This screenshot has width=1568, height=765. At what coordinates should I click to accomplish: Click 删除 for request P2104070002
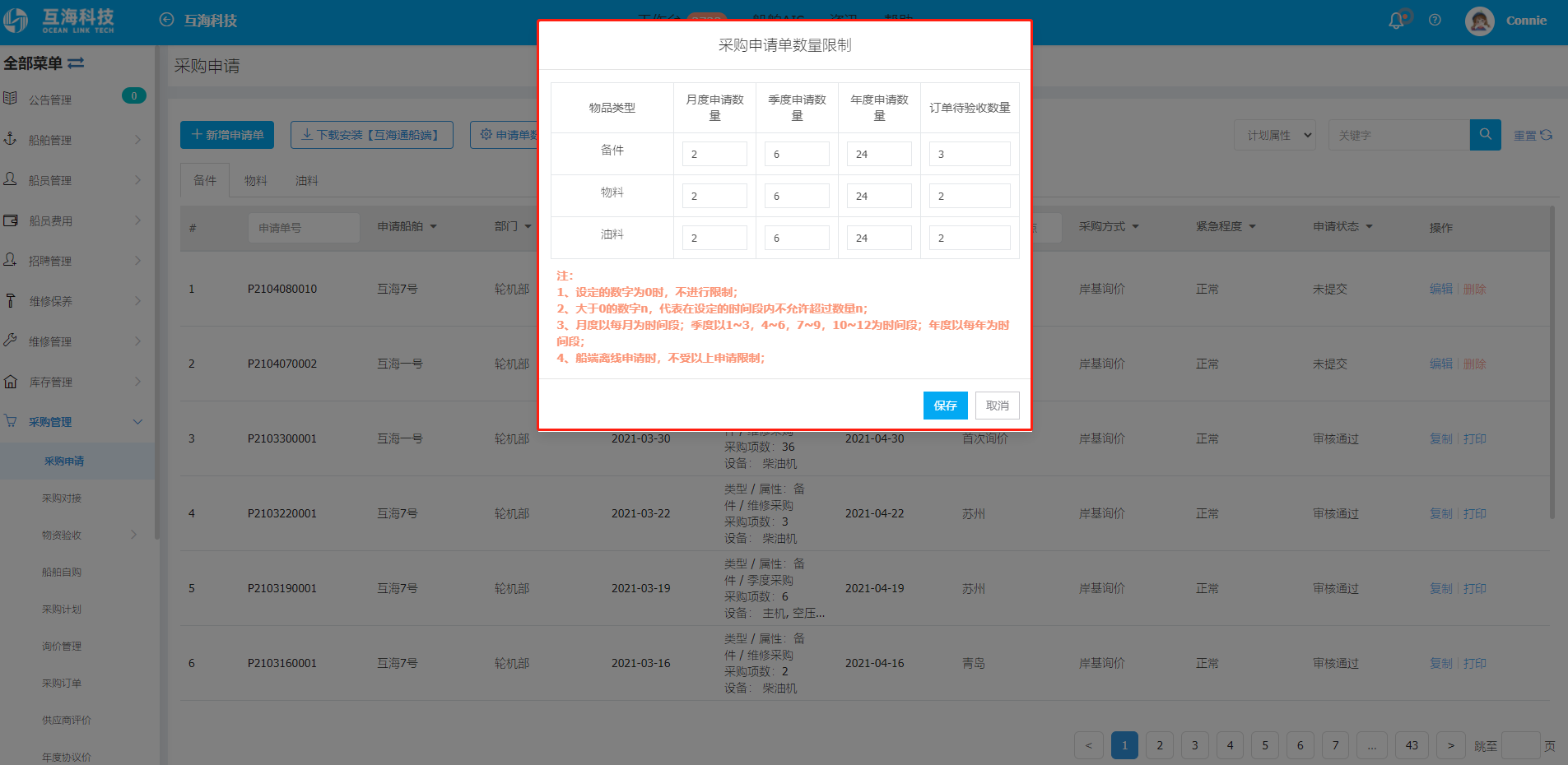[x=1475, y=364]
